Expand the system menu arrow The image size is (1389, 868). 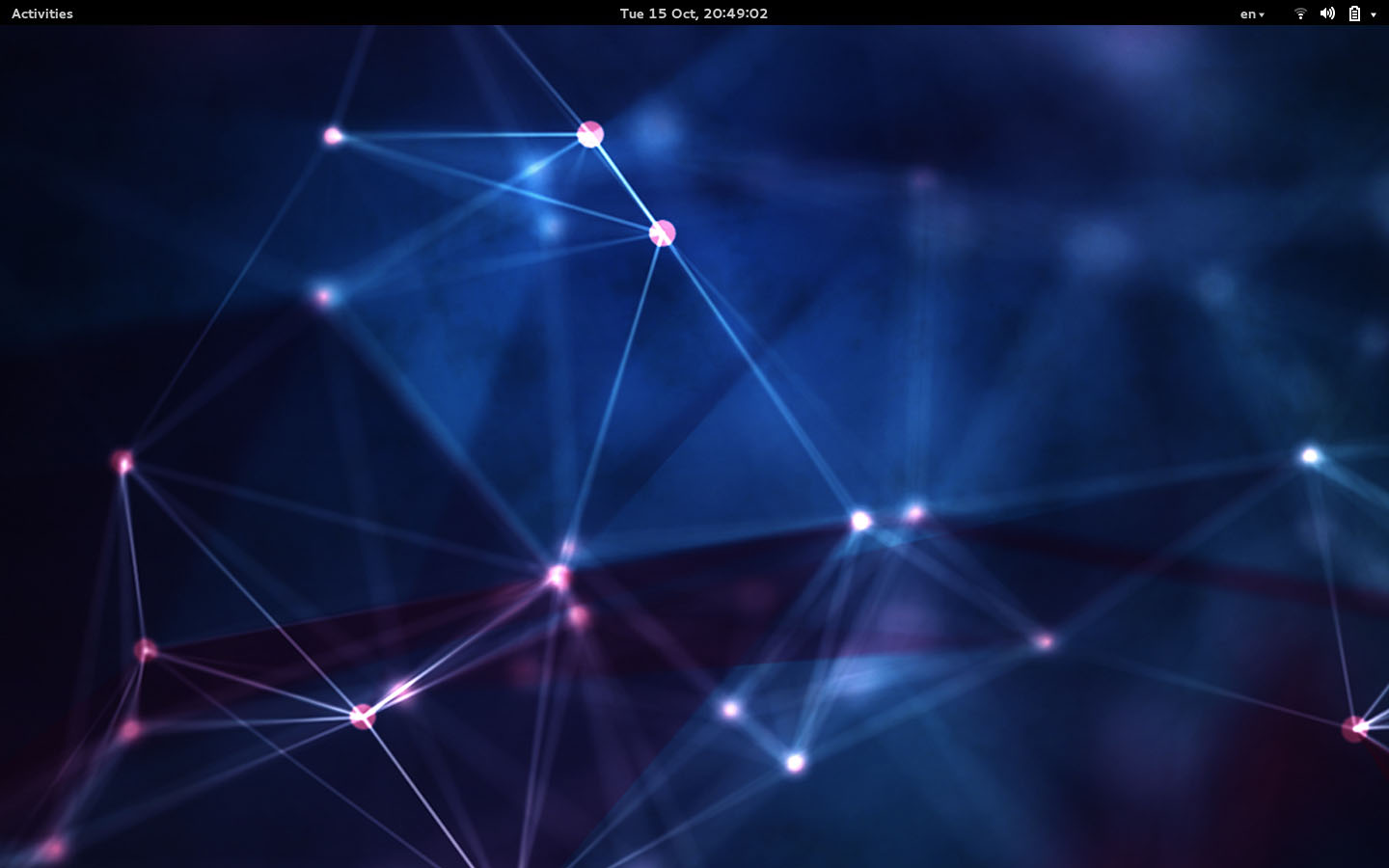click(x=1374, y=14)
